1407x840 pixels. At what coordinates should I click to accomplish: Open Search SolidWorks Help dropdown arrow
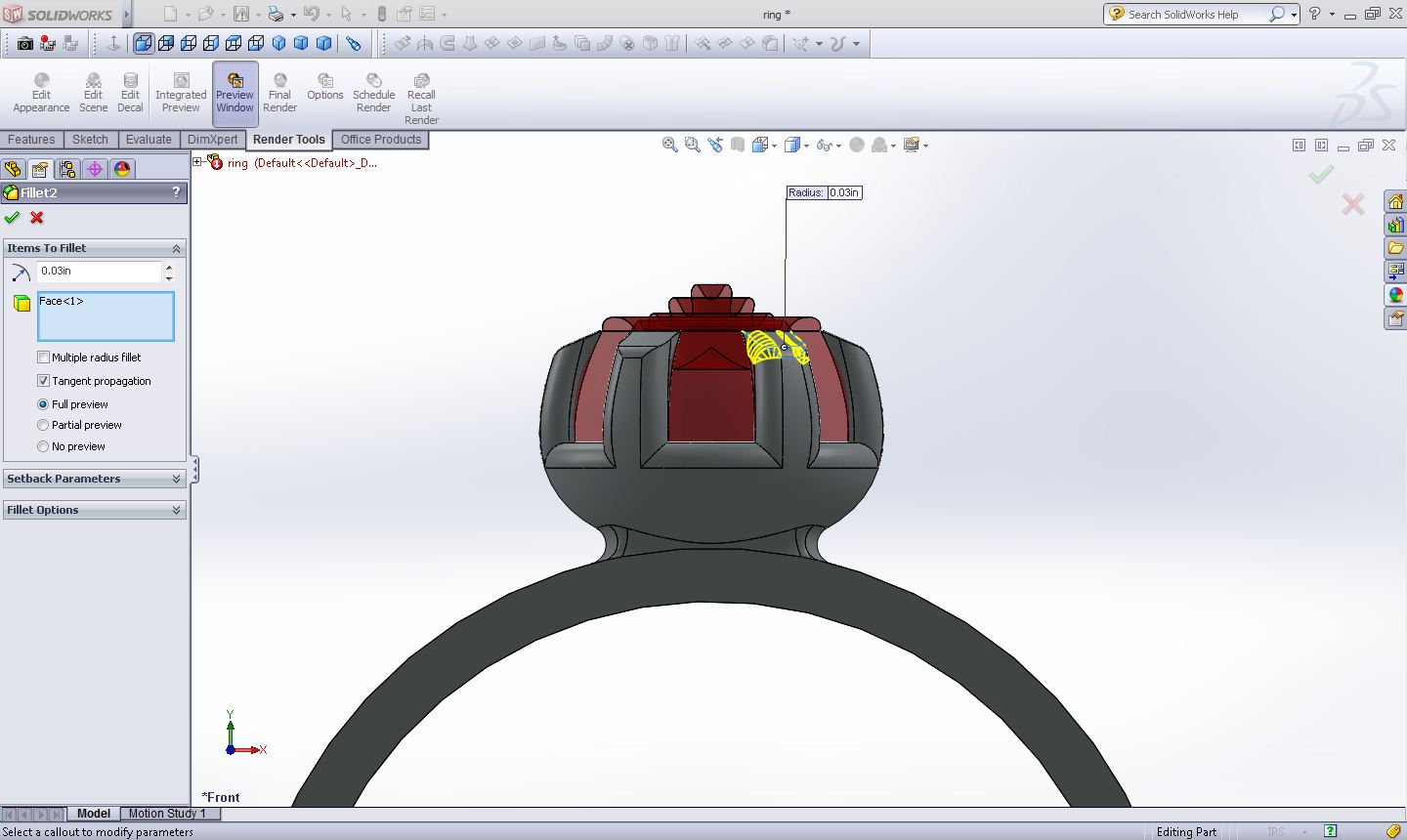coord(1294,15)
